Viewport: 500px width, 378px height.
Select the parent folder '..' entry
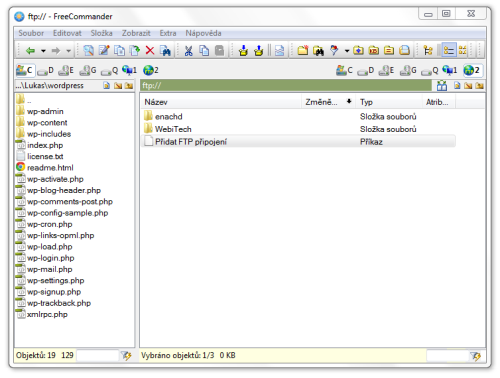[x=24, y=100]
